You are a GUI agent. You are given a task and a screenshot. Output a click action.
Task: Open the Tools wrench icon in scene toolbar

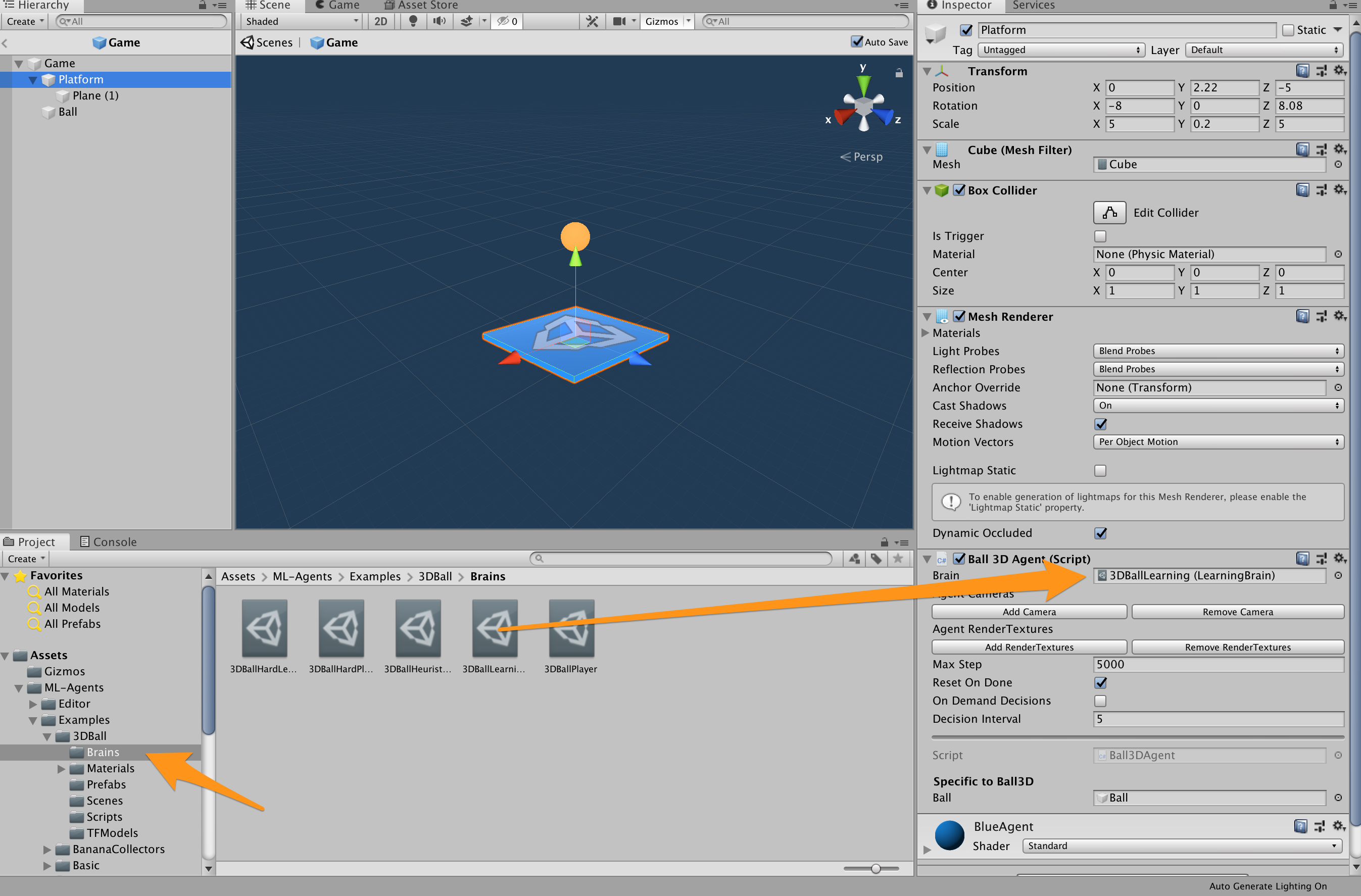point(592,21)
